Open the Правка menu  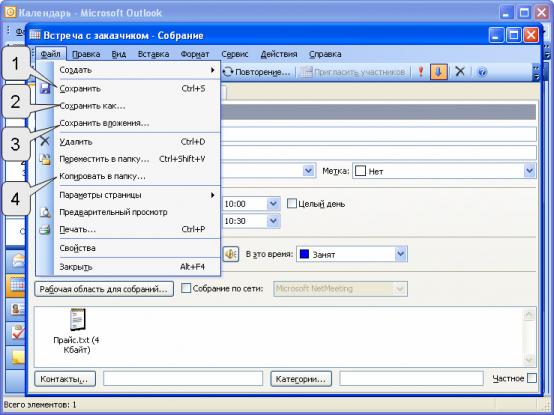pos(86,54)
